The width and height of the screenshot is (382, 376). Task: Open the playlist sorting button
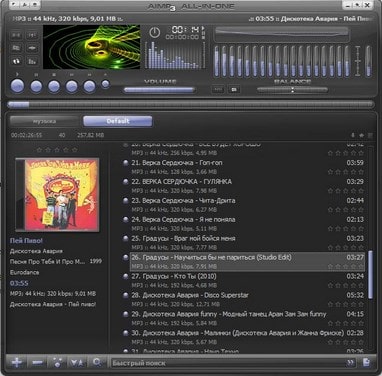click(x=77, y=362)
